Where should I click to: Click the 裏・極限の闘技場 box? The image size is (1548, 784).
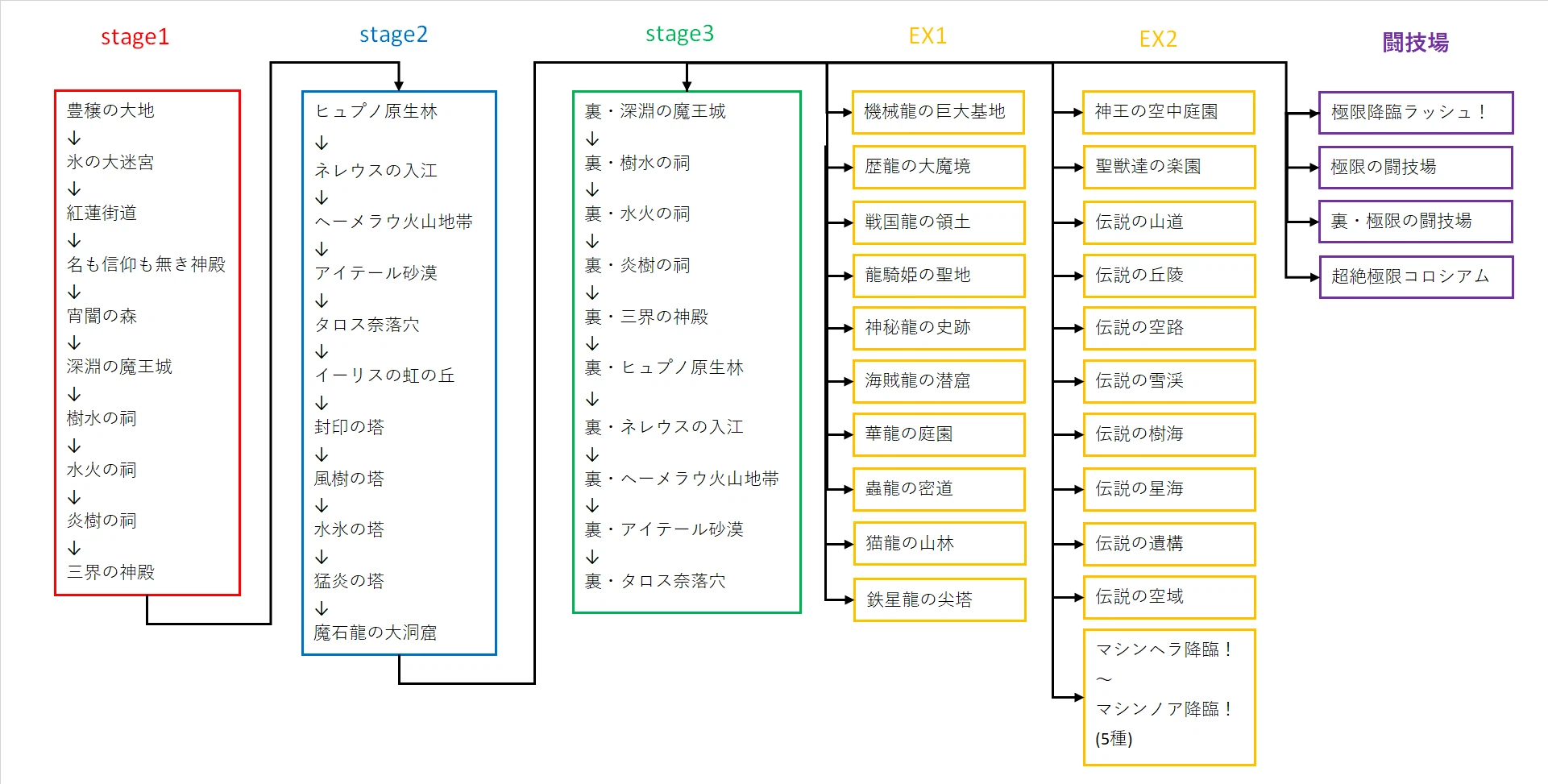coord(1416,222)
